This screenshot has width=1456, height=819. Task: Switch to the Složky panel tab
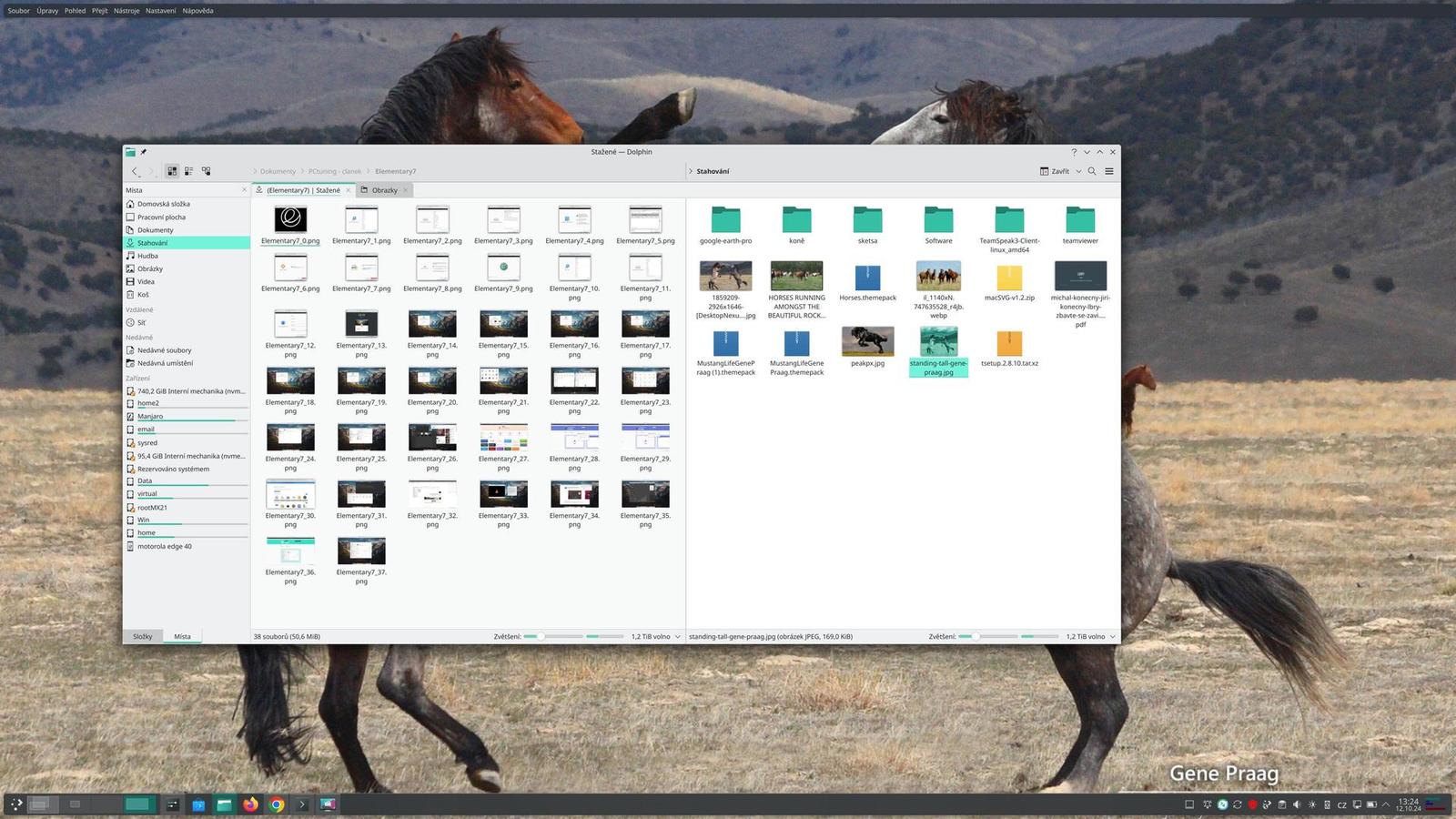[x=143, y=636]
